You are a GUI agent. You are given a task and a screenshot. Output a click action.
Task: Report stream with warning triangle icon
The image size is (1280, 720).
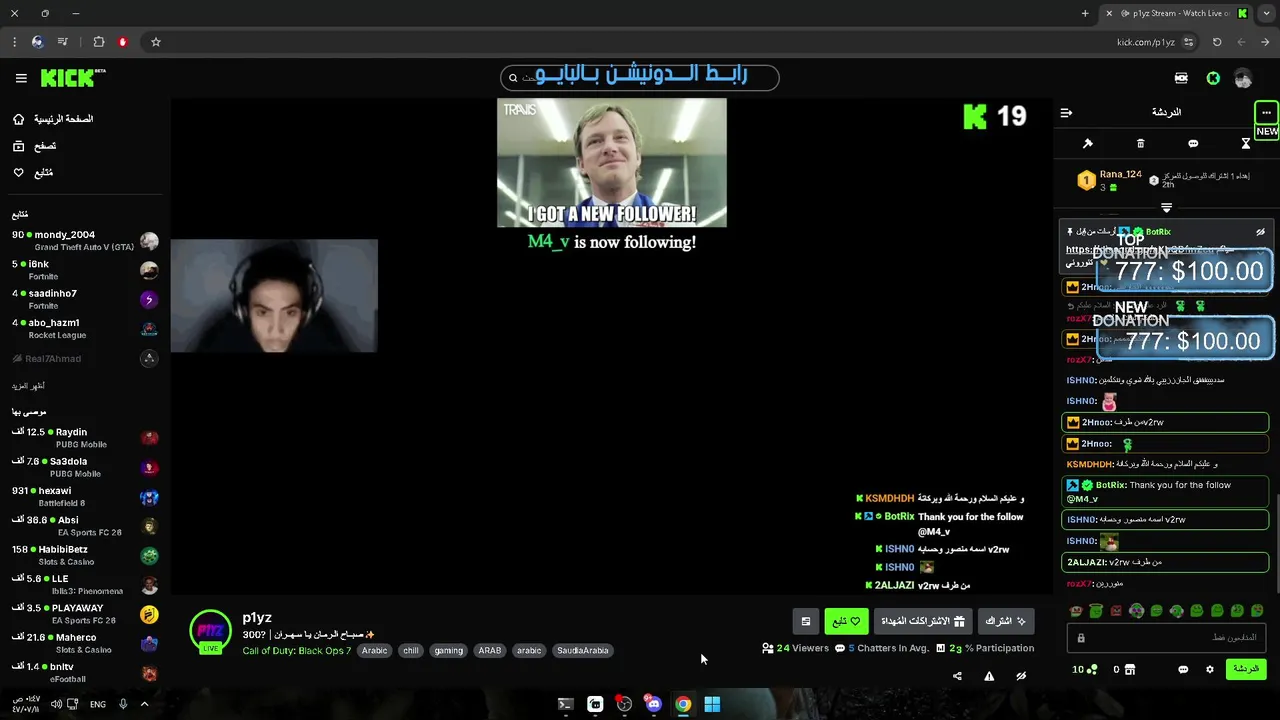coord(989,676)
